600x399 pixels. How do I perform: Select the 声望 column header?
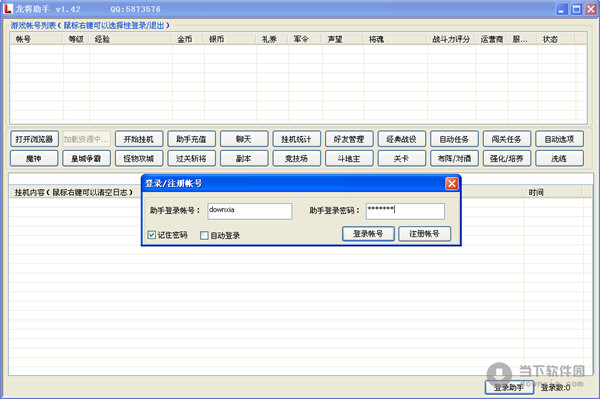tap(342, 39)
